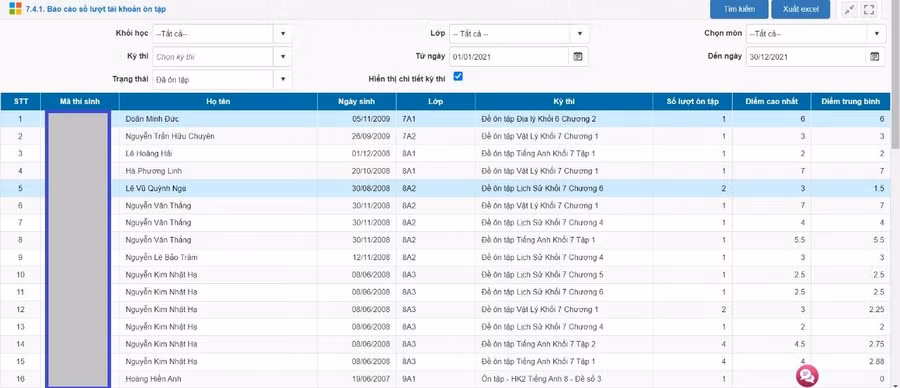
Task: Click report title 7.4.1 Báo cáo số lượt
Action: 96,9
